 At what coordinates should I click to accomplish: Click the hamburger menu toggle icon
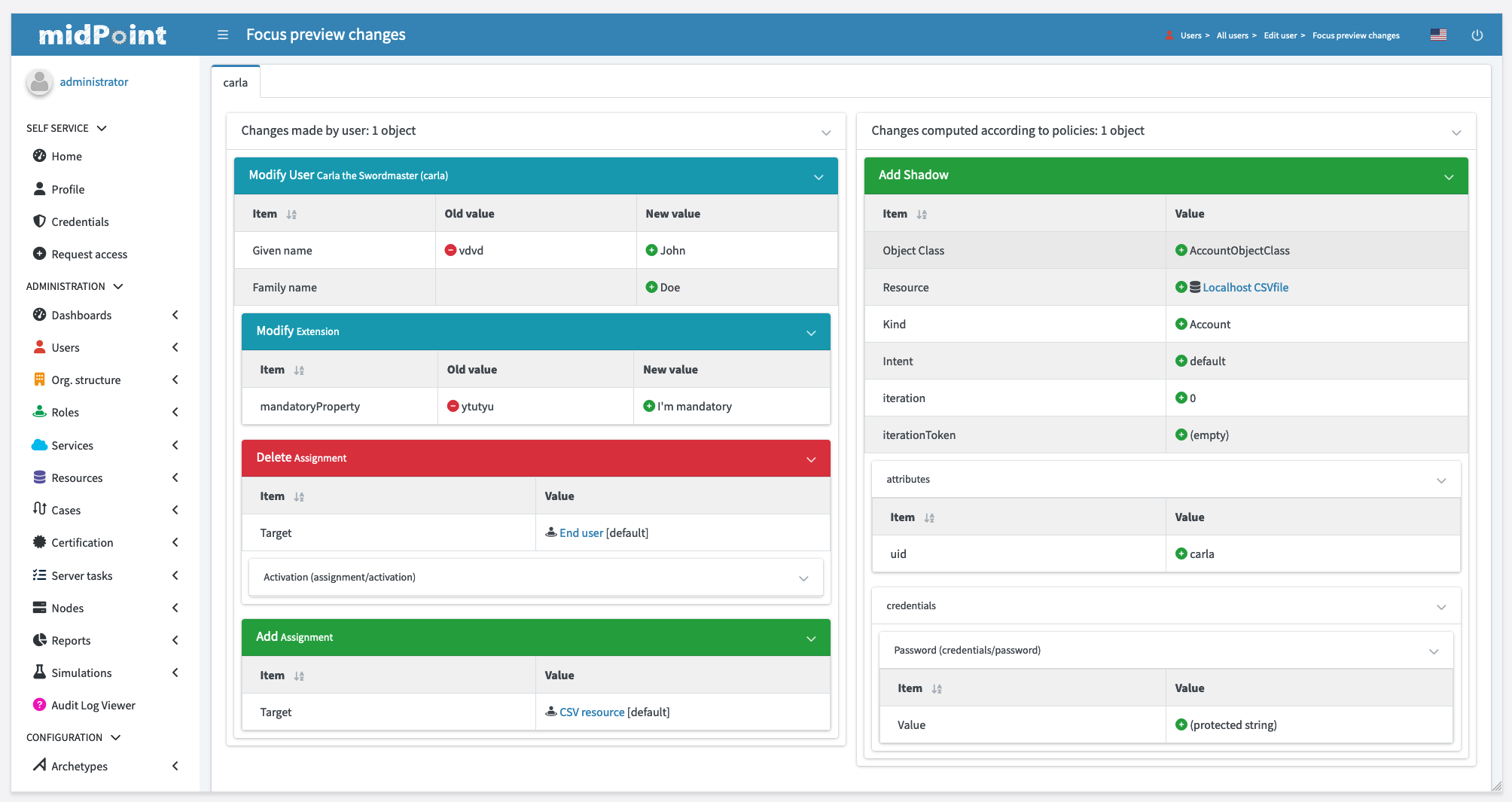coord(222,35)
